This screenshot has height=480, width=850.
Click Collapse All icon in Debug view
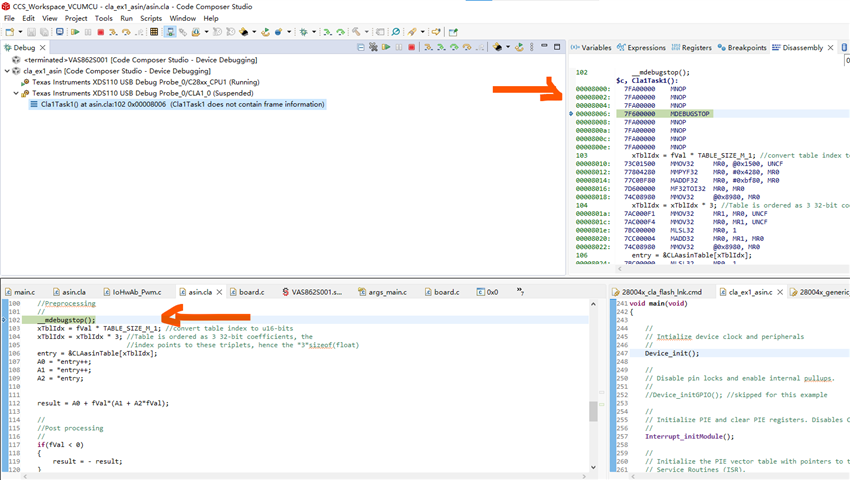coord(360,47)
